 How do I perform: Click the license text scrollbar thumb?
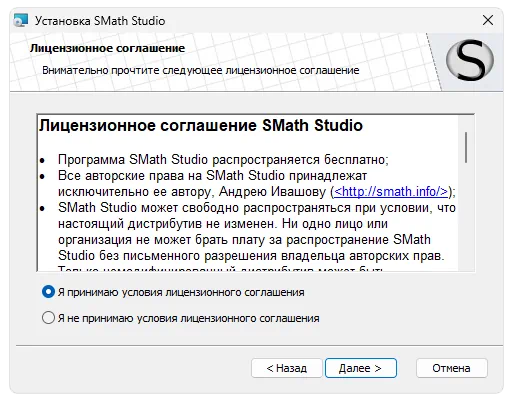tap(466, 148)
